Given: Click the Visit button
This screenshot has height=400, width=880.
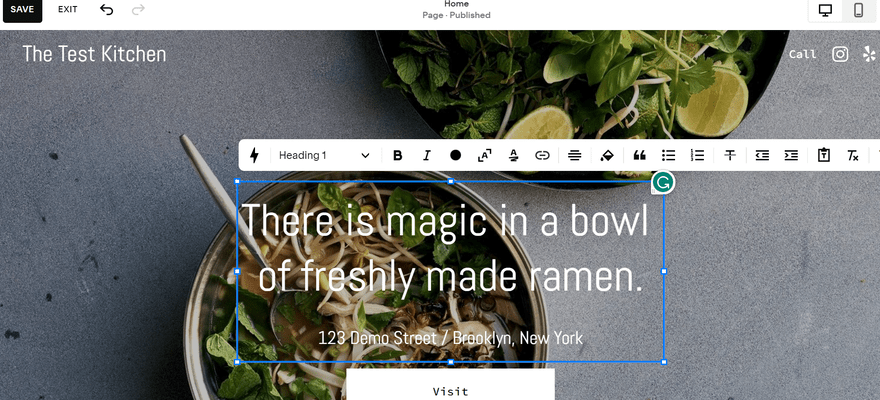Looking at the screenshot, I should click(451, 384).
